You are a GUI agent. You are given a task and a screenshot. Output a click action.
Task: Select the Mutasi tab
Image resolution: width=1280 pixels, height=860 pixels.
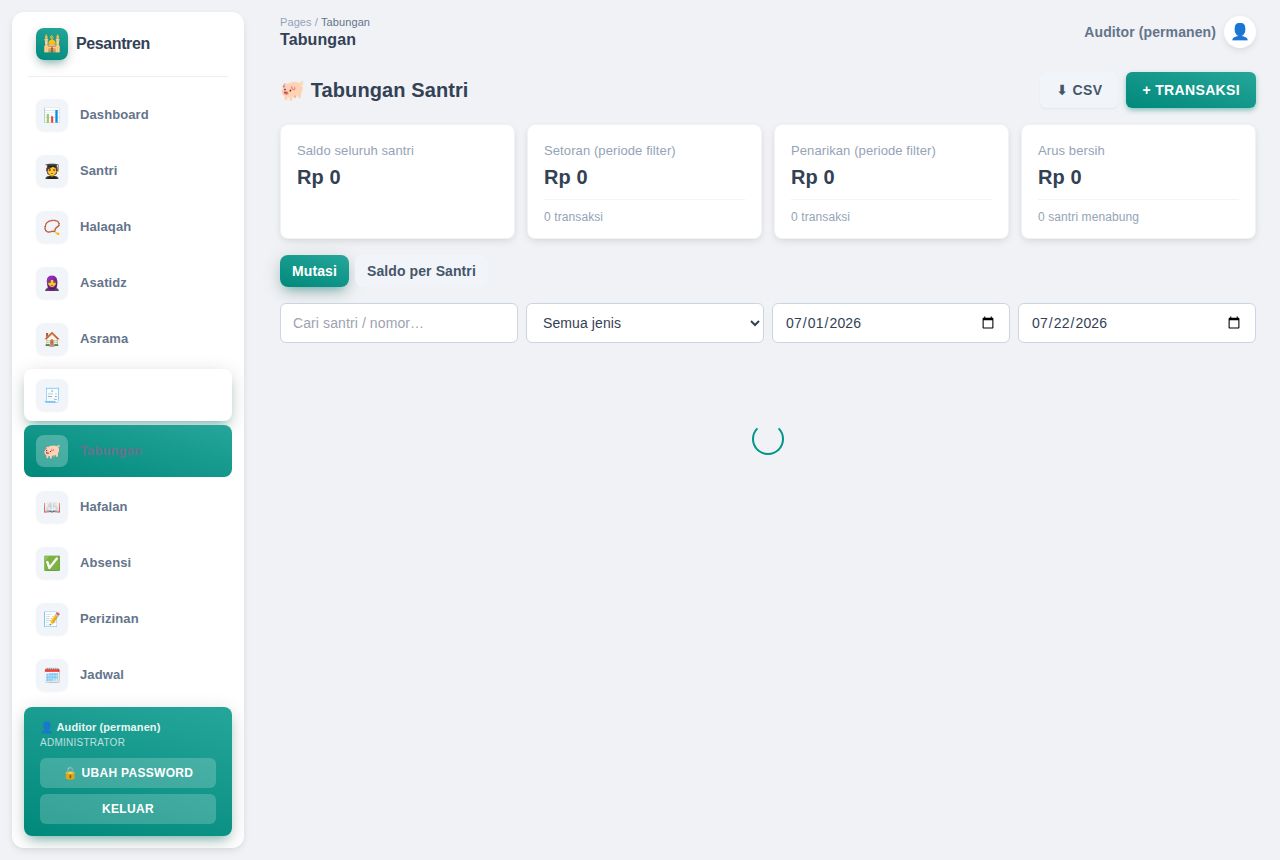(x=314, y=271)
